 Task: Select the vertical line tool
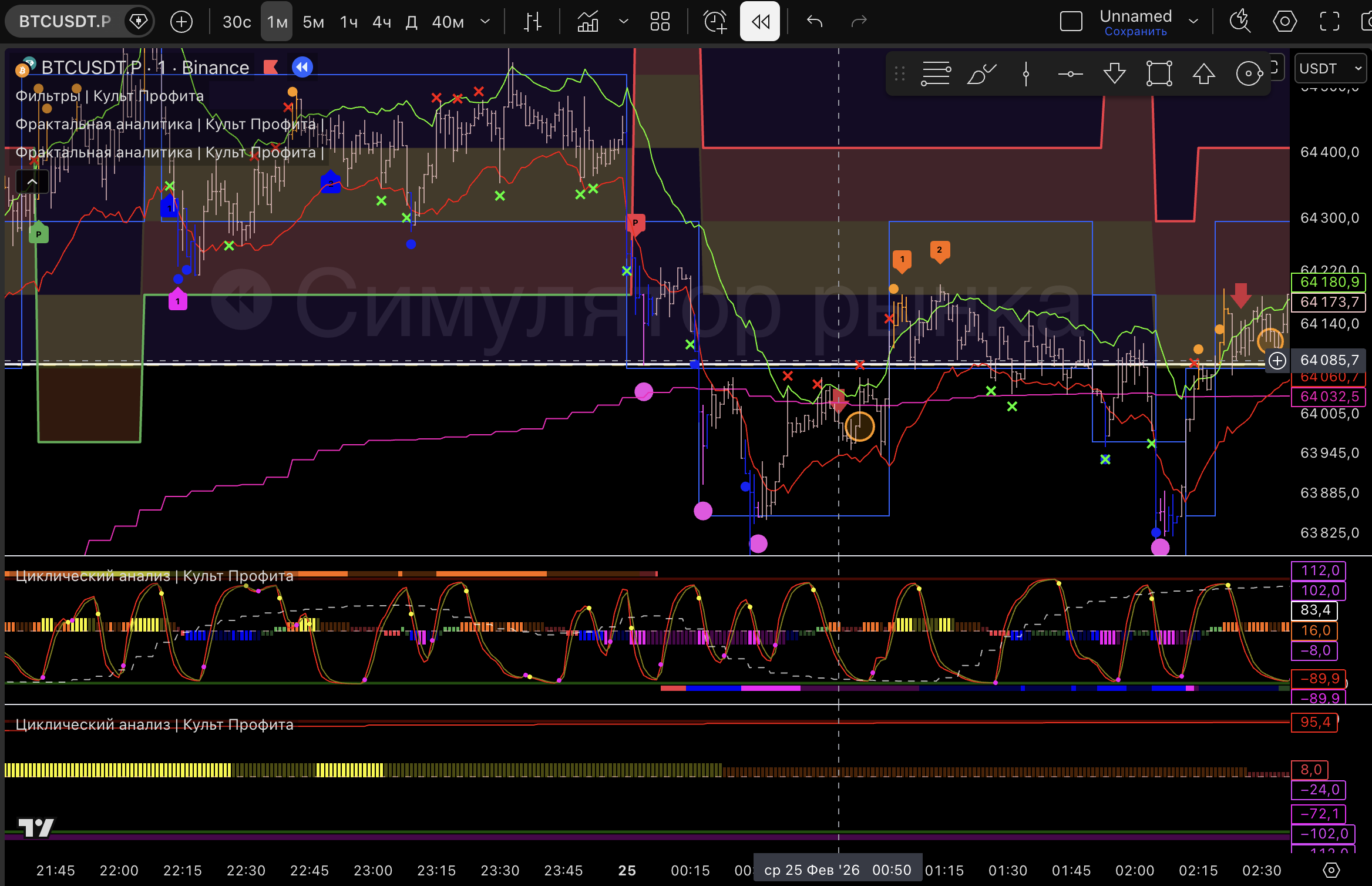pyautogui.click(x=1025, y=74)
